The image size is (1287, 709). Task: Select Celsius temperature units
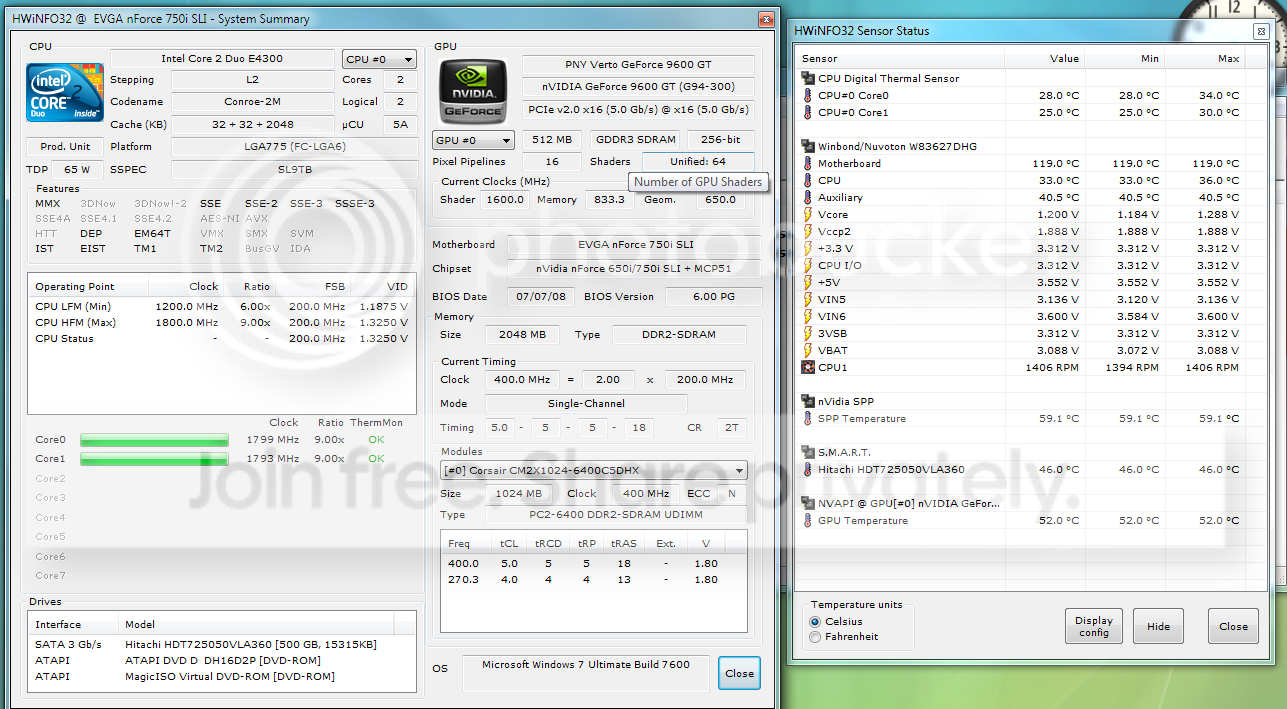[815, 621]
